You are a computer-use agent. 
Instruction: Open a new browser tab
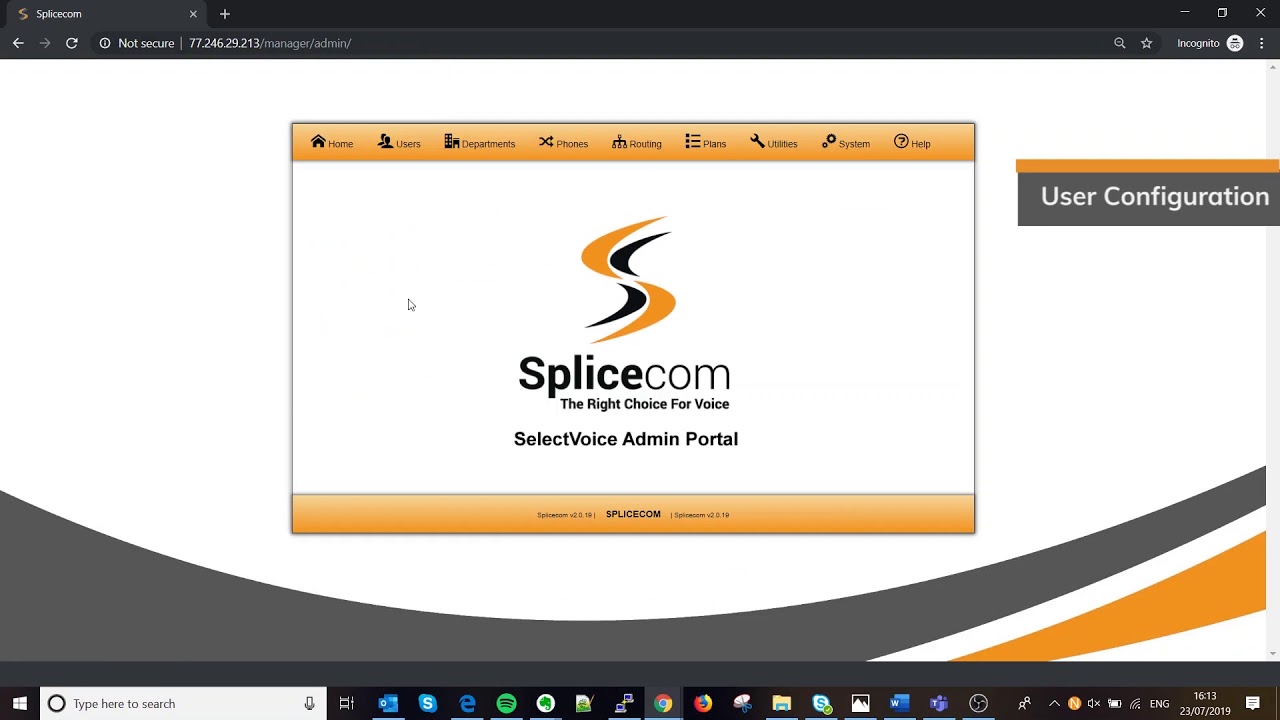[x=225, y=14]
